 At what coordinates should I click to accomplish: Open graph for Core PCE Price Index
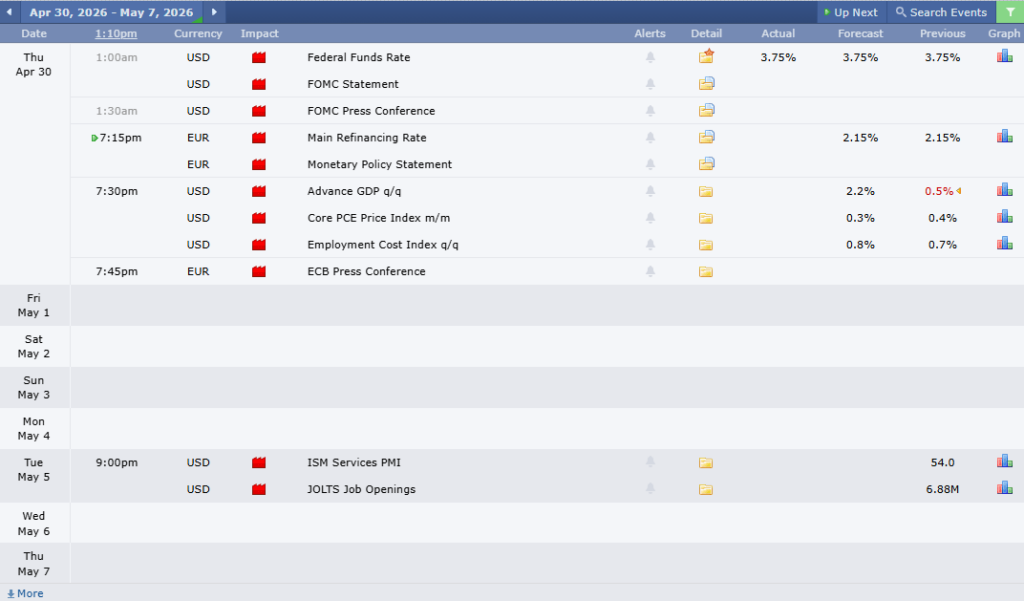click(1004, 217)
